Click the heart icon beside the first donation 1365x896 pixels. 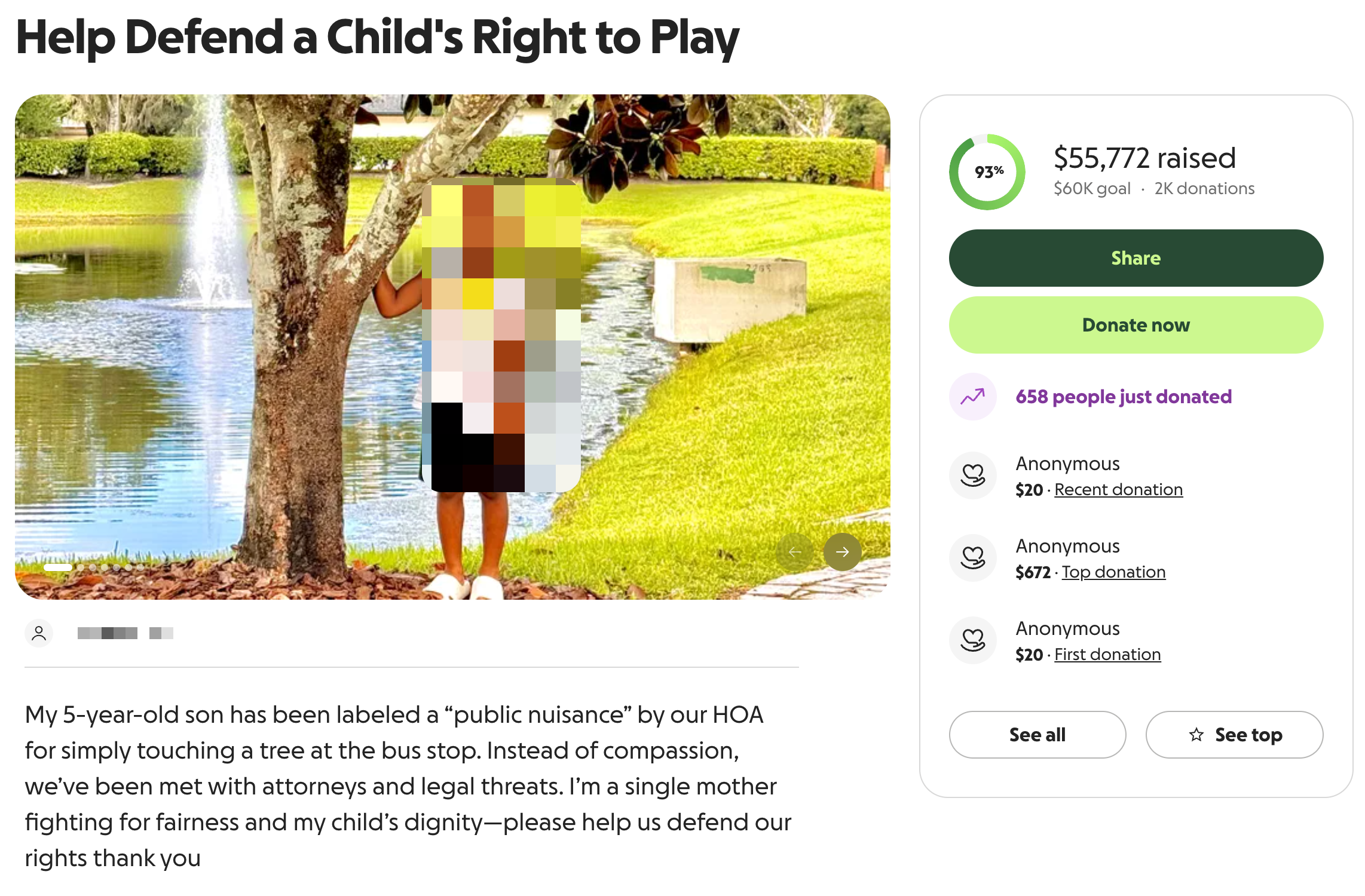click(972, 640)
